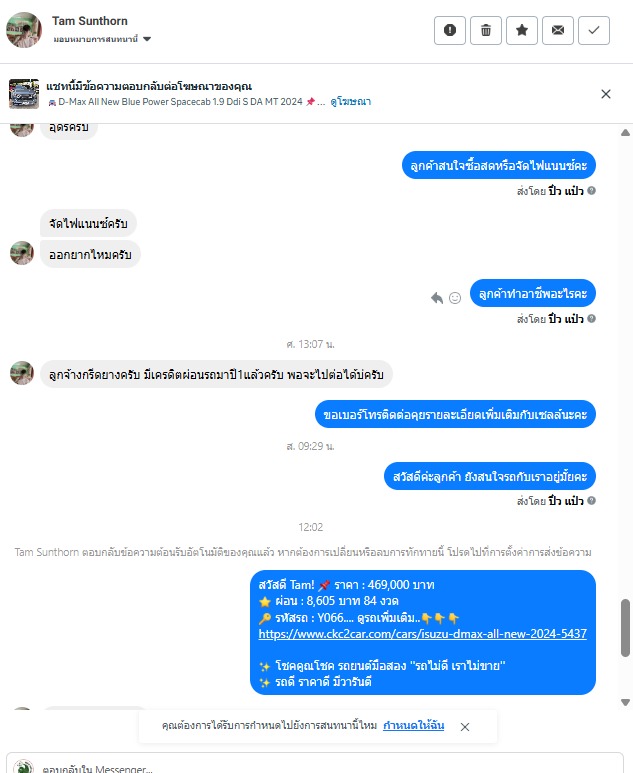Screen dimensions: 633x773
Task: Dismiss the assignment prompt popup
Action: click(x=464, y=727)
